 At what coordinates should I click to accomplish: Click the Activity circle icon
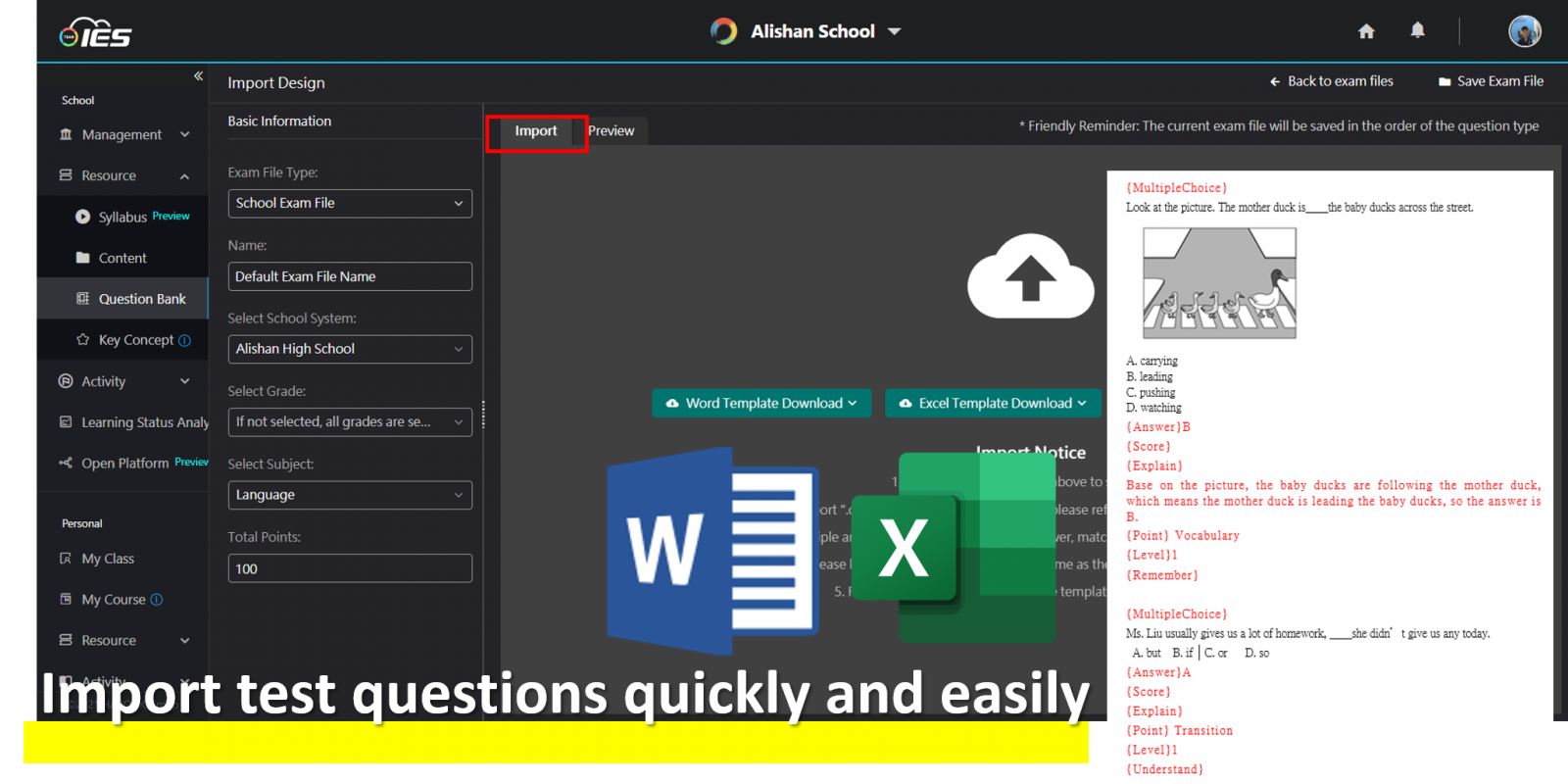66,381
